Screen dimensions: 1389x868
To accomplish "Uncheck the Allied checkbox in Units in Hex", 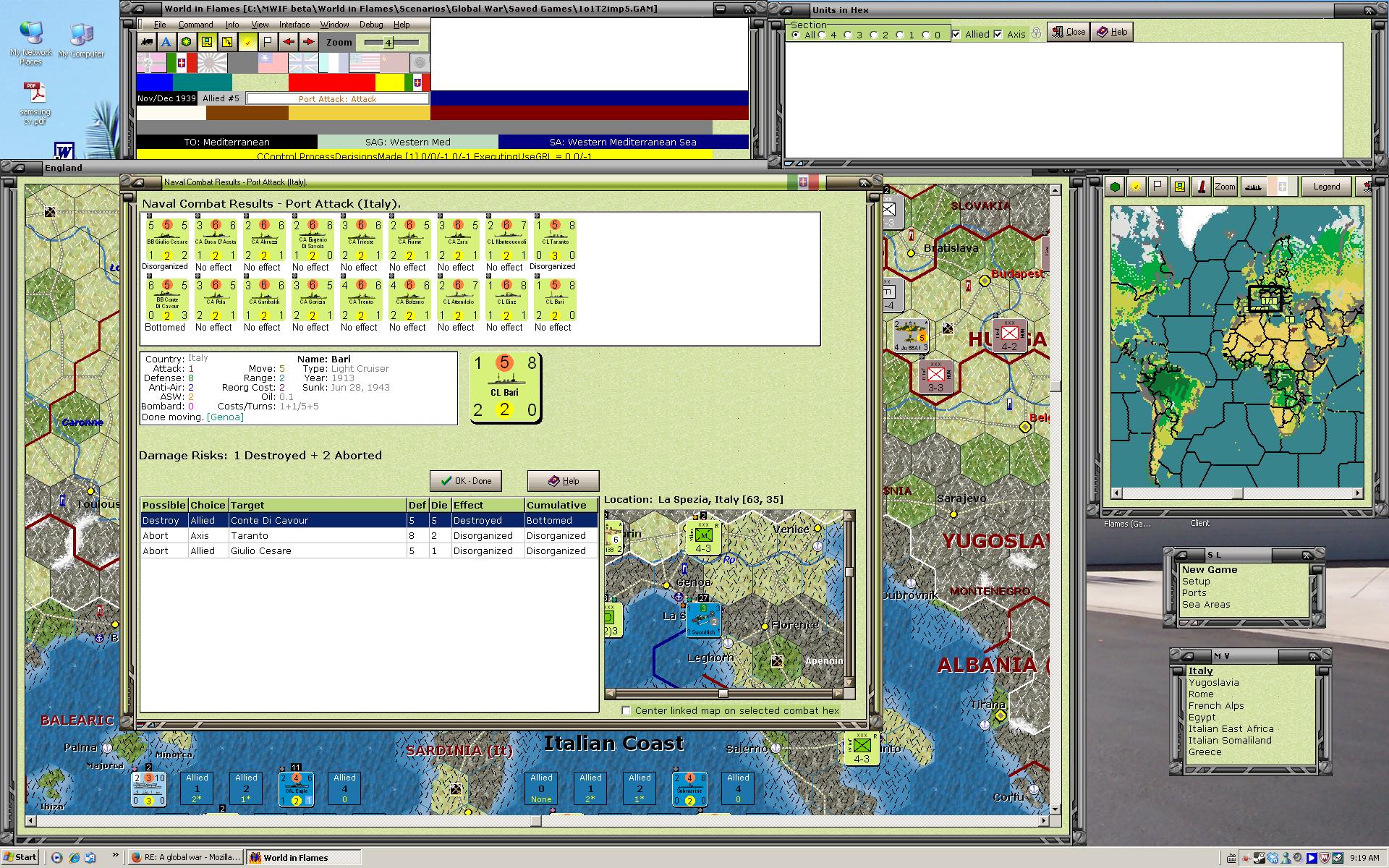I will 956,34.
